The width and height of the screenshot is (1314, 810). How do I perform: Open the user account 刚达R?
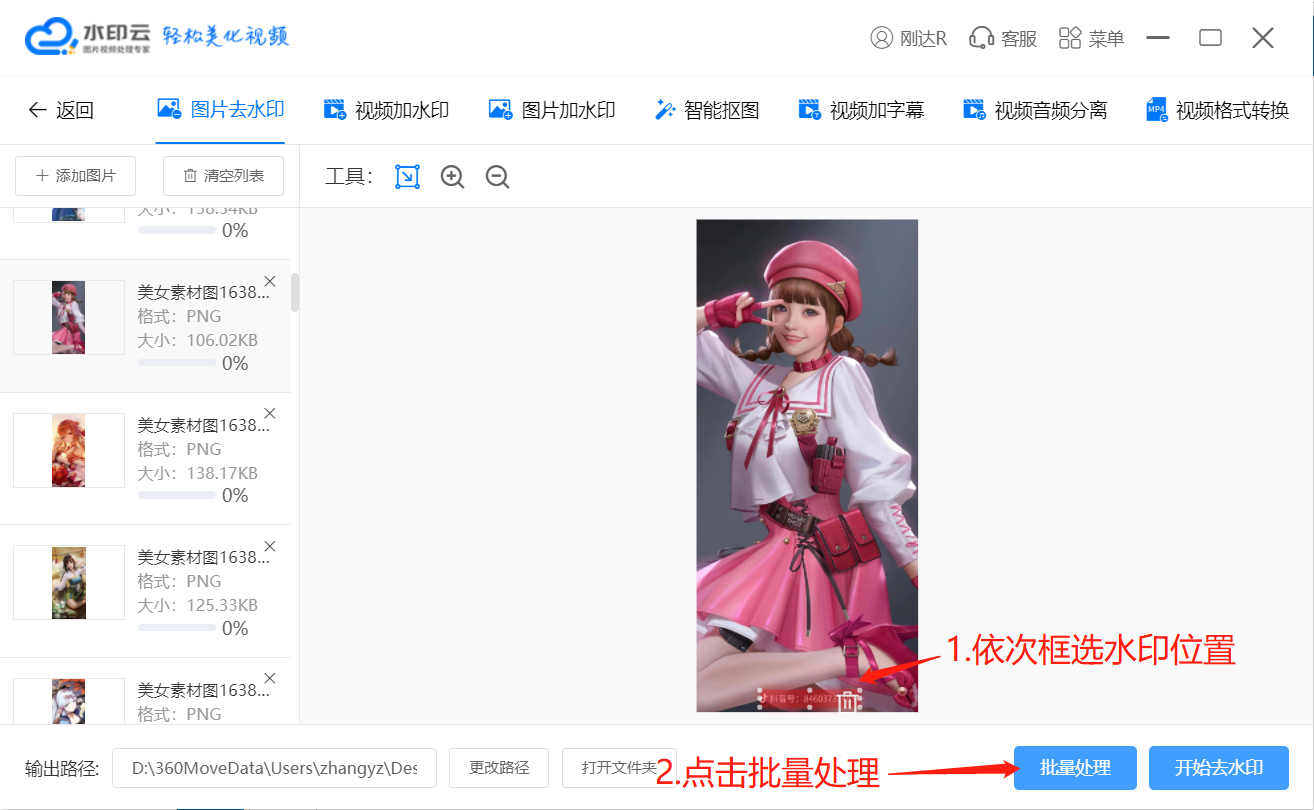pos(908,38)
